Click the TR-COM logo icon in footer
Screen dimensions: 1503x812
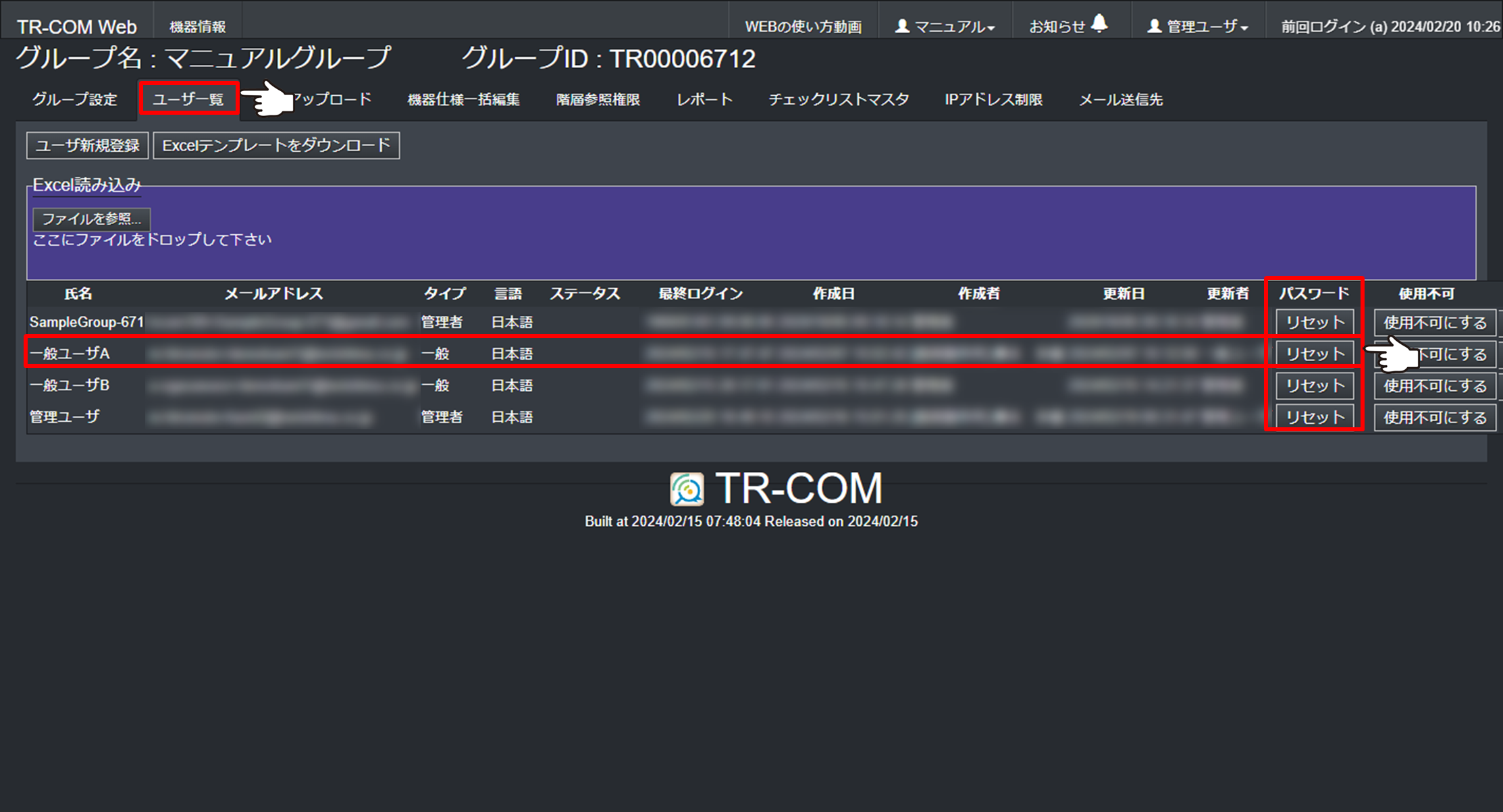tap(687, 489)
